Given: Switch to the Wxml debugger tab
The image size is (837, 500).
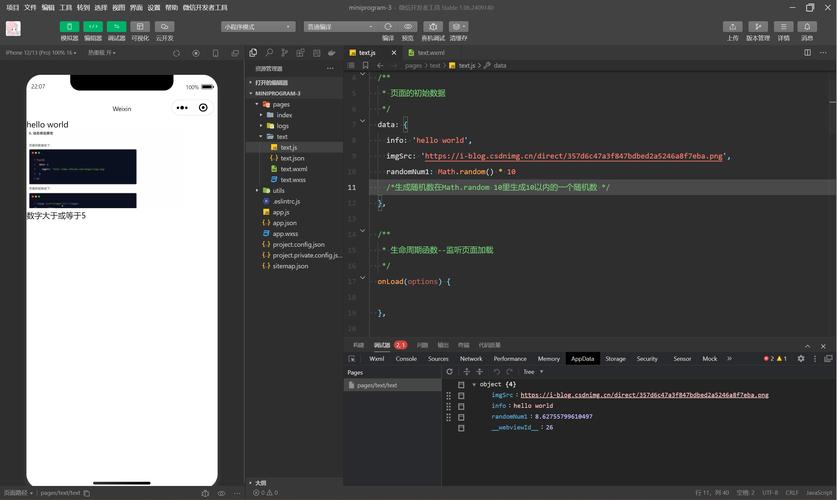Looking at the screenshot, I should [x=376, y=359].
